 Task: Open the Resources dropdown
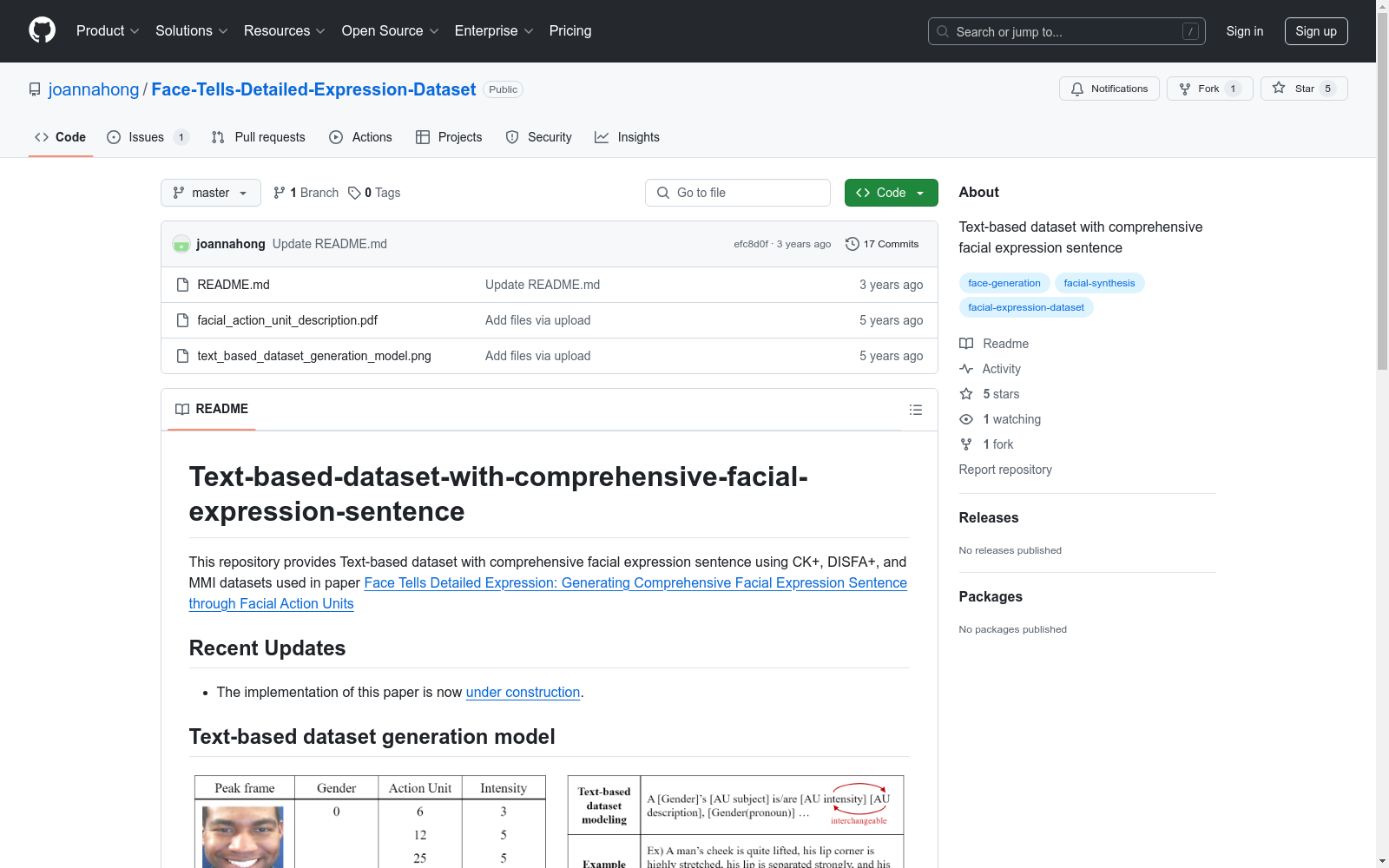pyautogui.click(x=285, y=31)
